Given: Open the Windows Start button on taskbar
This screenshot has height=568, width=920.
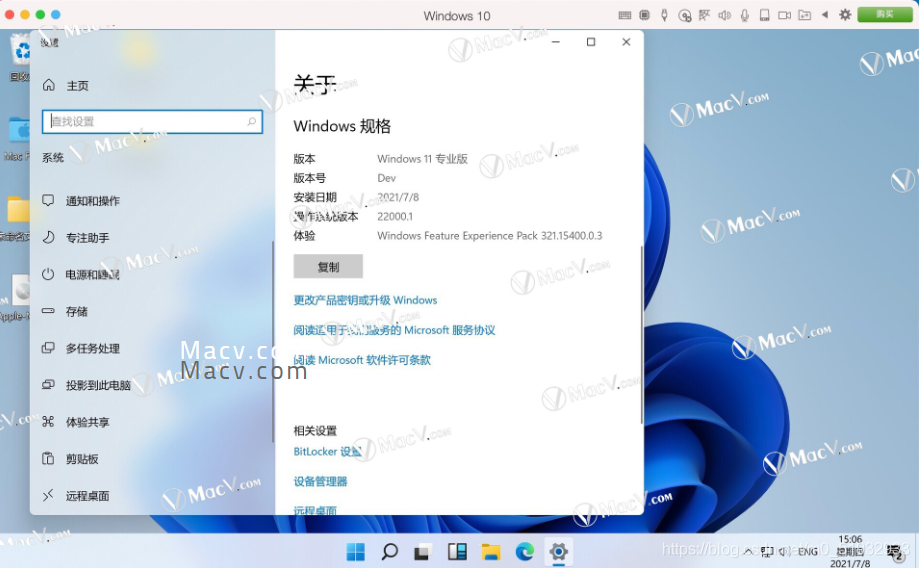Looking at the screenshot, I should 356,552.
